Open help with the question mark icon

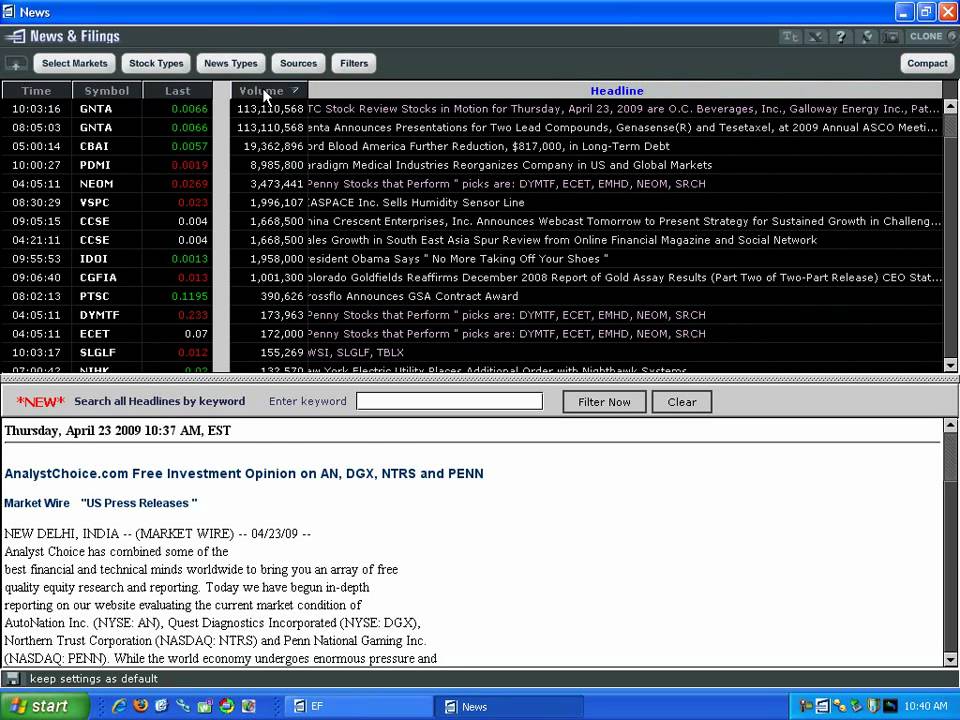pos(841,37)
